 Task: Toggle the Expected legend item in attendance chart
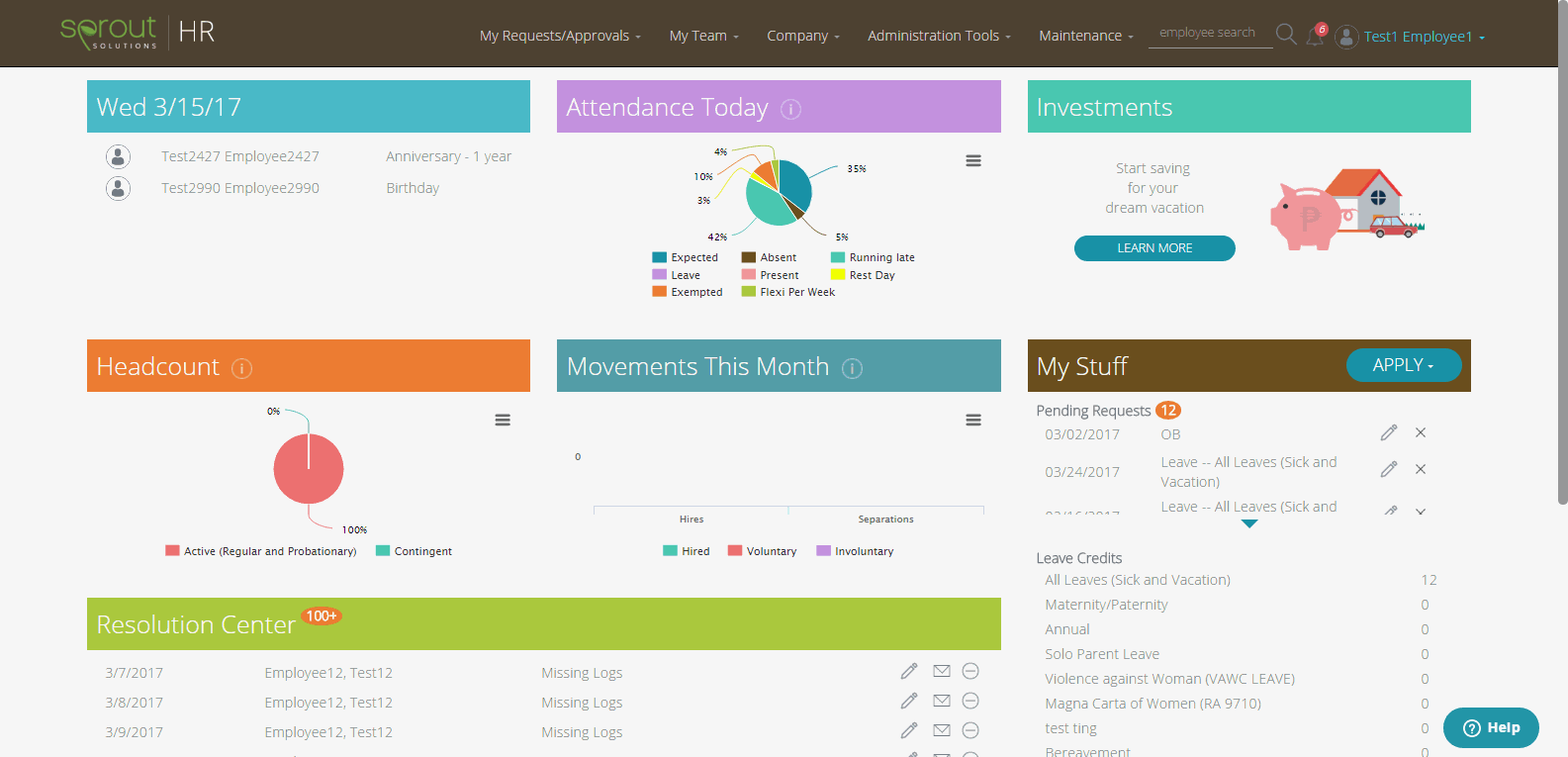pyautogui.click(x=686, y=257)
